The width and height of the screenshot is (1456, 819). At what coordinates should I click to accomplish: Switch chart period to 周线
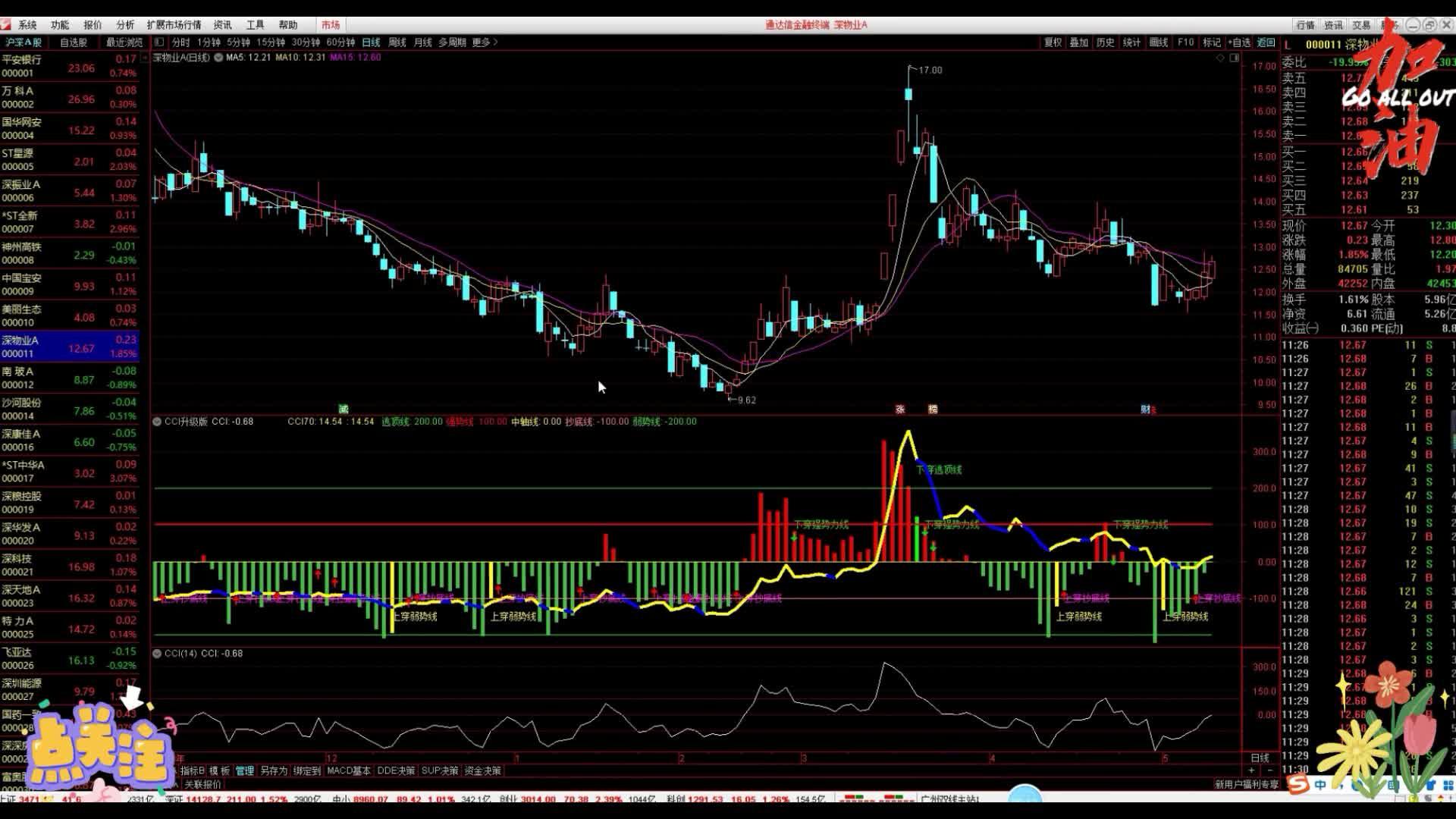(397, 42)
